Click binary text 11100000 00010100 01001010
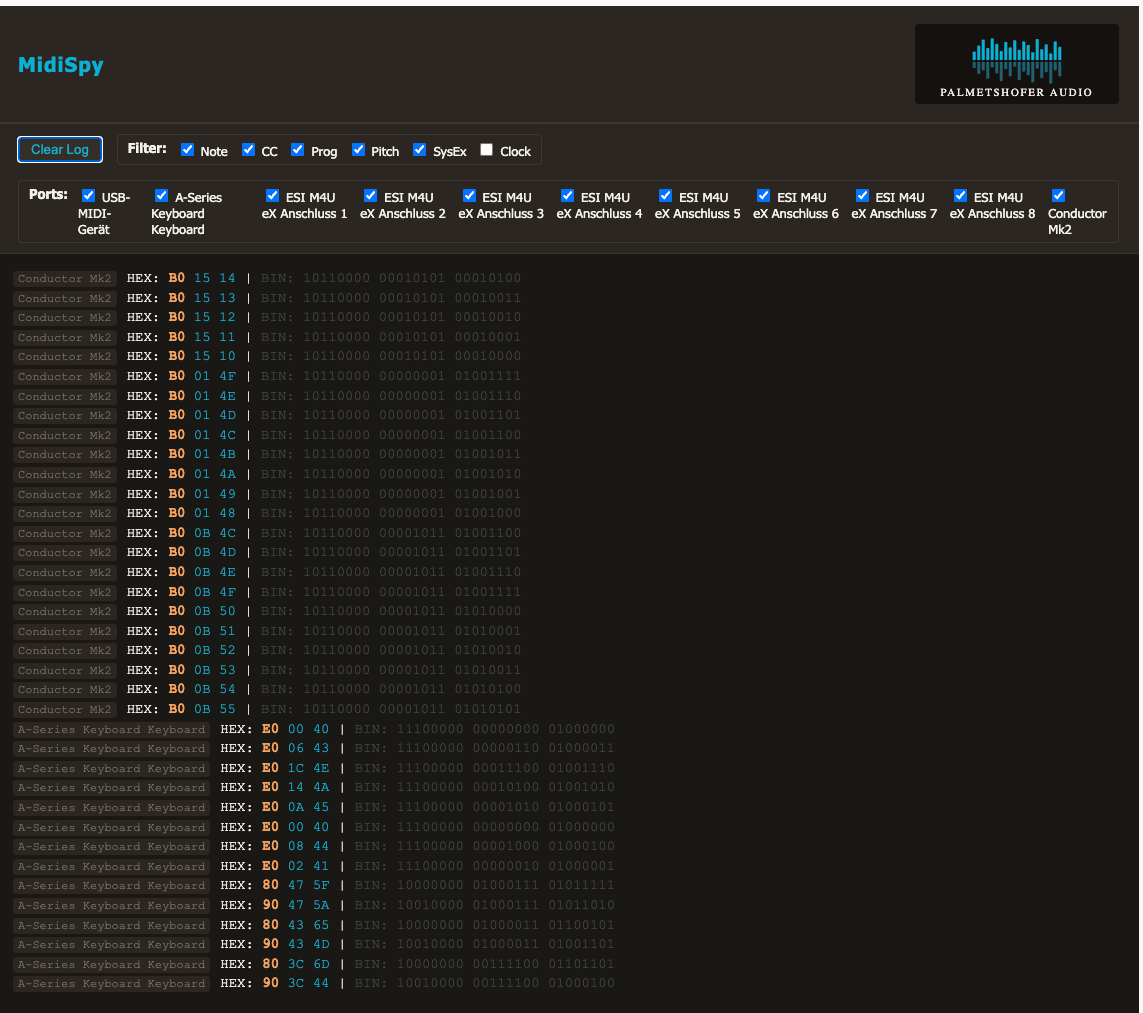Image resolution: width=1143 pixels, height=1013 pixels. click(506, 787)
